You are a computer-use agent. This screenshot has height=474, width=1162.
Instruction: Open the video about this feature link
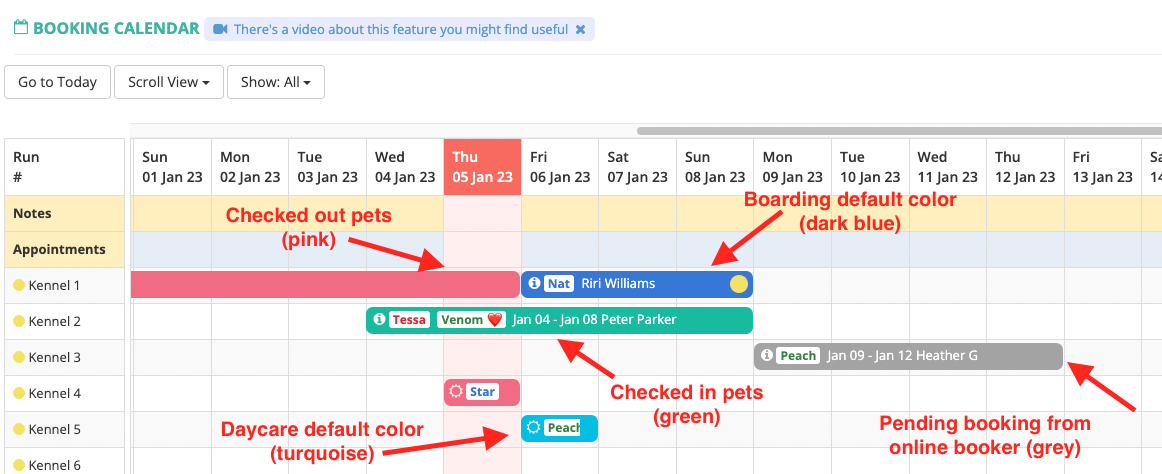[401, 30]
